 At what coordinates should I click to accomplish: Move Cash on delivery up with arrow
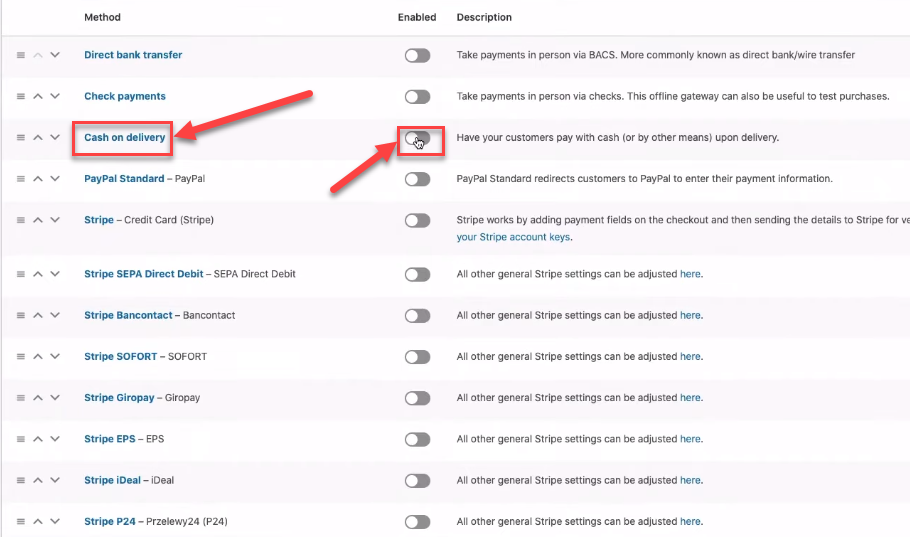38,138
